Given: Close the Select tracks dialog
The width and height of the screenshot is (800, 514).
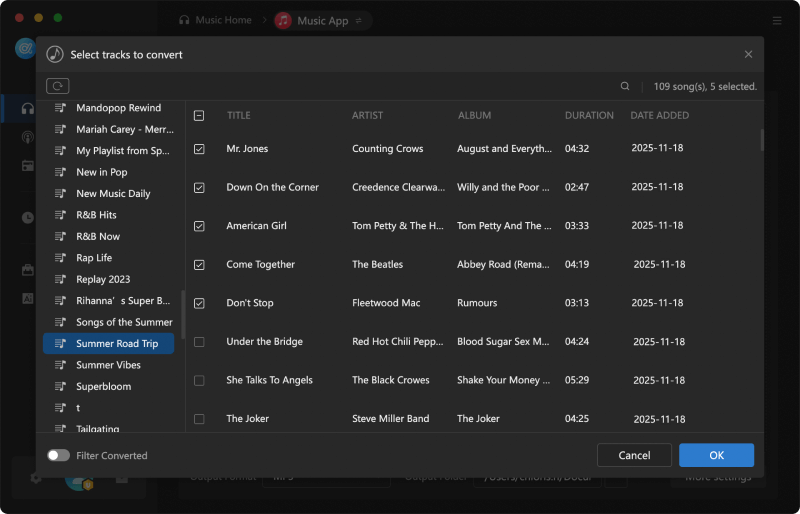Looking at the screenshot, I should (748, 54).
